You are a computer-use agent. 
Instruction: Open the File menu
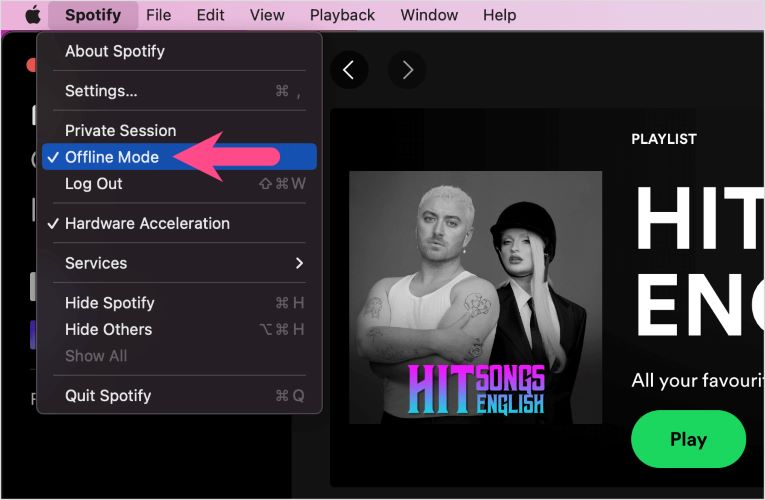pyautogui.click(x=158, y=15)
